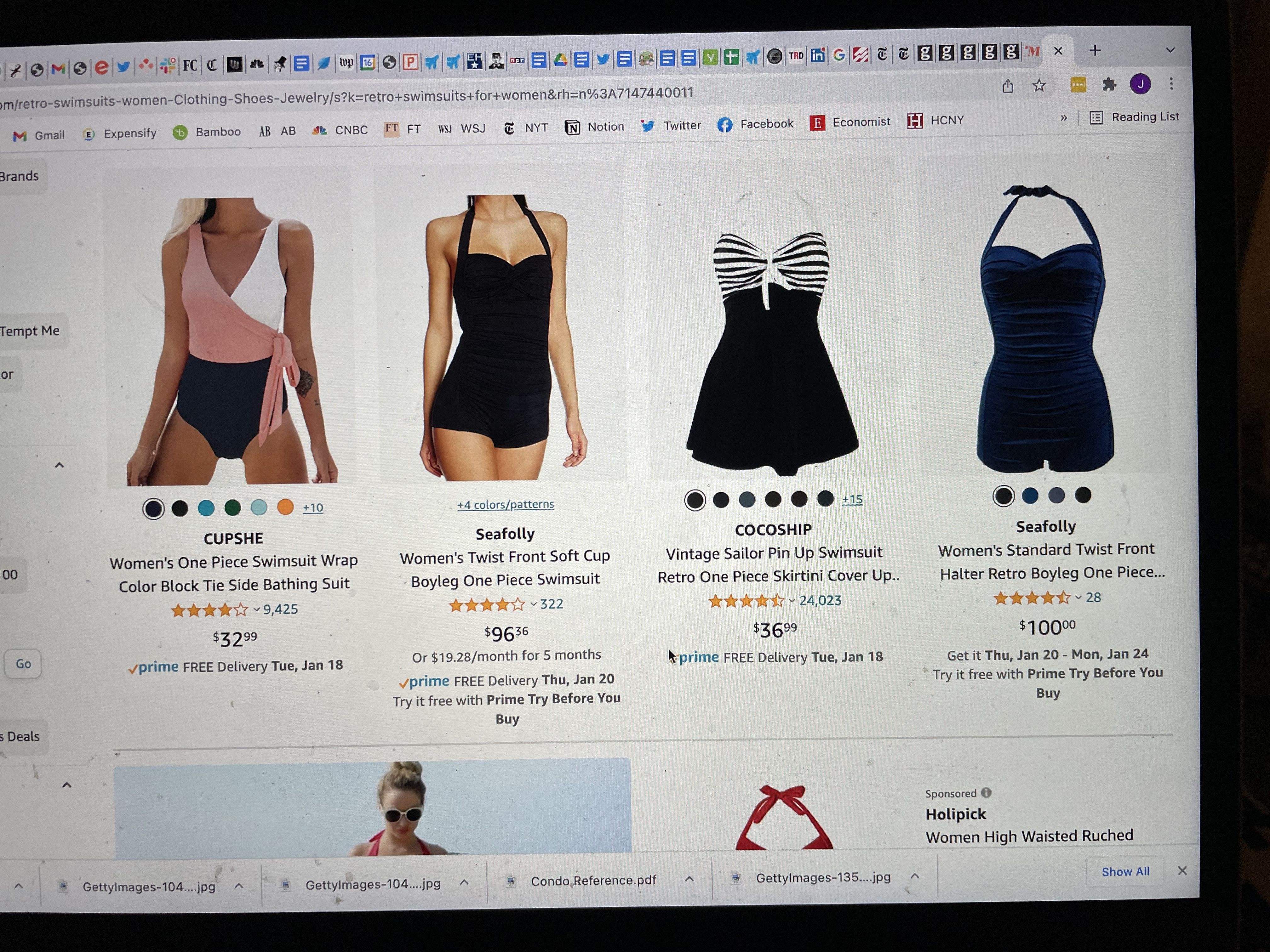Viewport: 1270px width, 952px height.
Task: Close the downloads bar with the X
Action: 1182,870
